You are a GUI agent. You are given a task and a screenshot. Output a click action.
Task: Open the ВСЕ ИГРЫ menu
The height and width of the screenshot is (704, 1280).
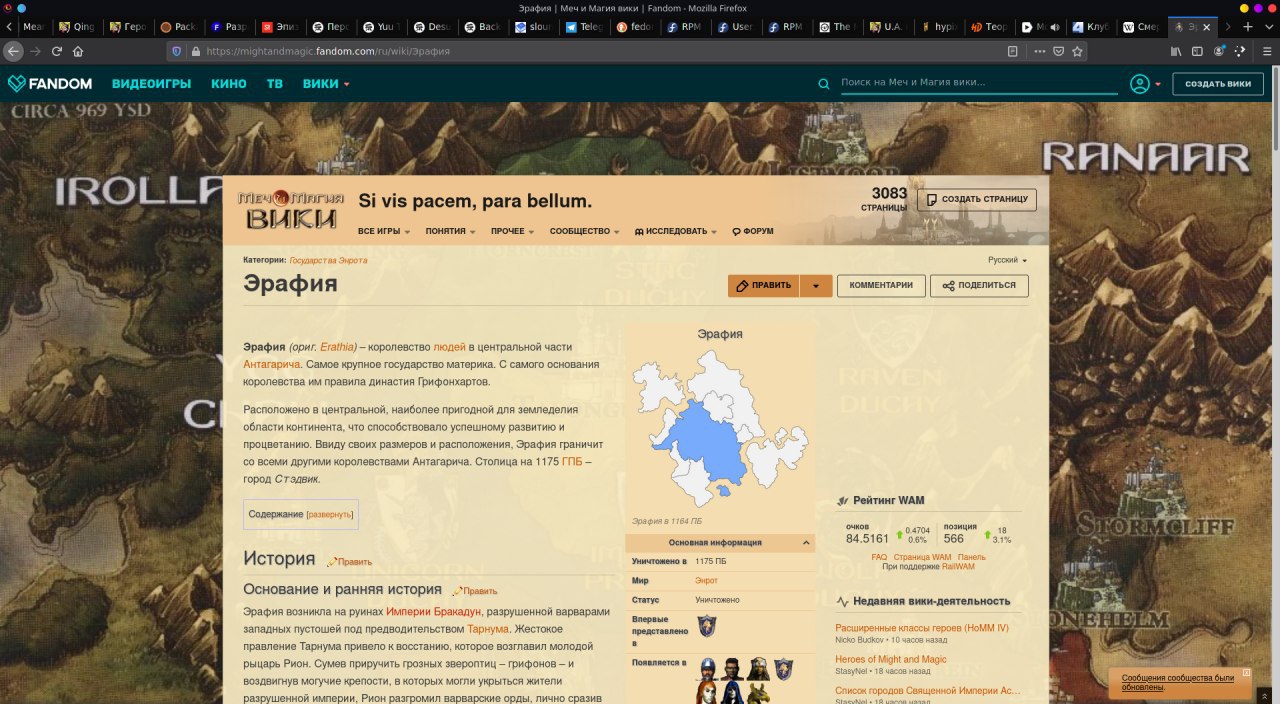384,231
